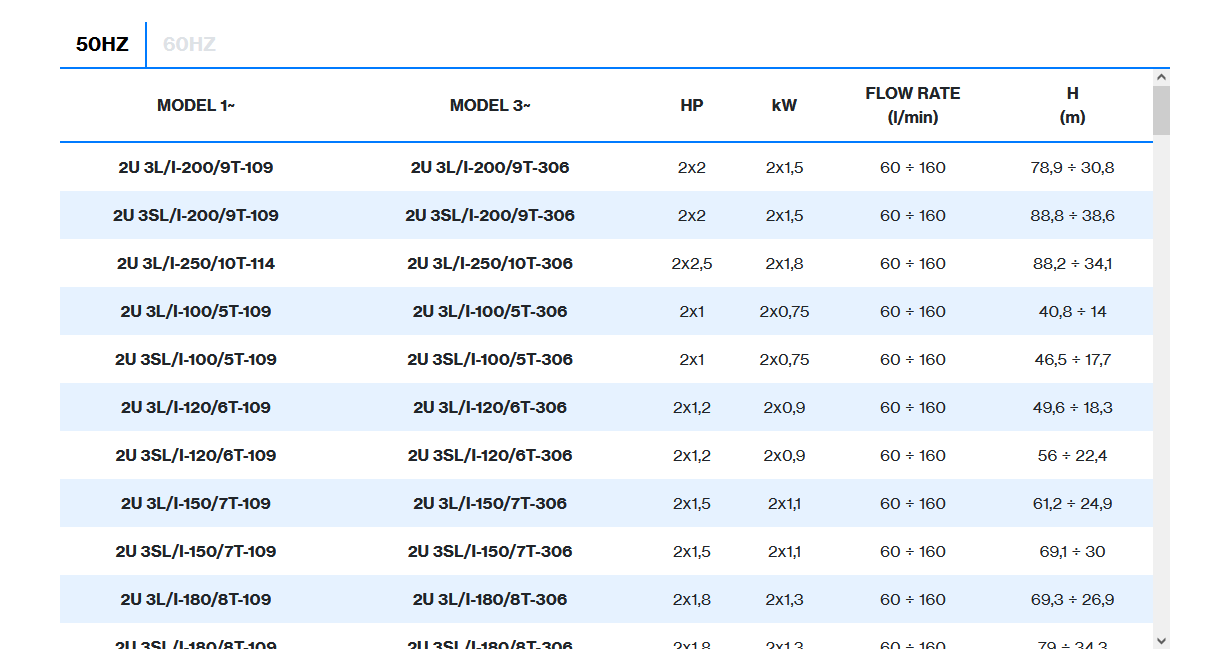Switch to the 60HZ tab
Image resolution: width=1221 pixels, height=672 pixels.
click(189, 44)
